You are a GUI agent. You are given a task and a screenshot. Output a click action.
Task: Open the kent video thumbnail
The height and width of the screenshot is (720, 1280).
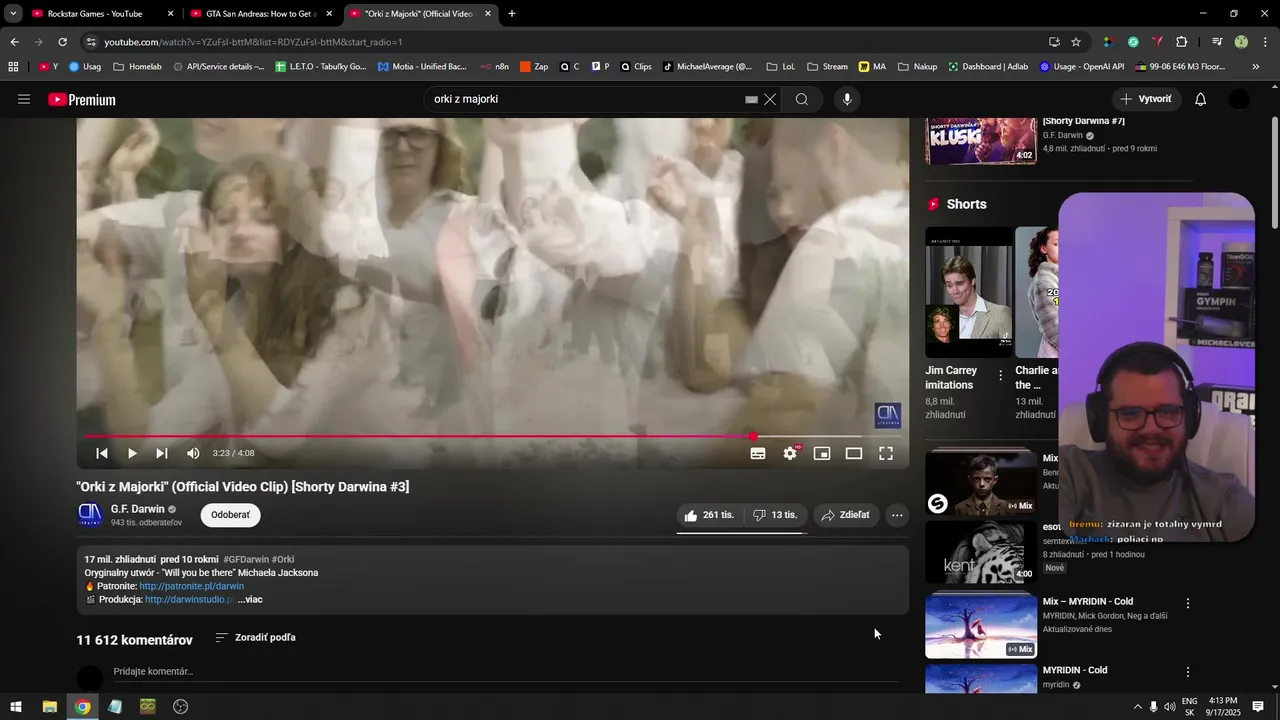pos(981,551)
